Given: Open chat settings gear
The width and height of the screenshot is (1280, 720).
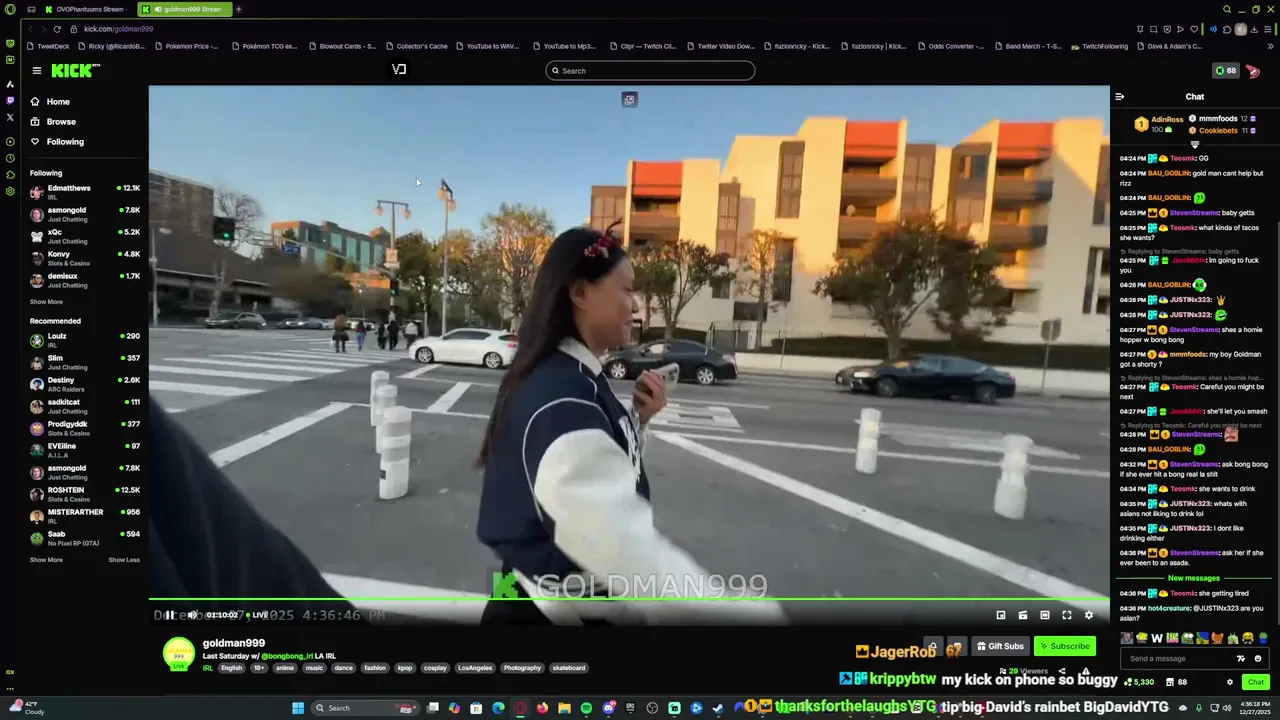Looking at the screenshot, I should click(x=1230, y=682).
